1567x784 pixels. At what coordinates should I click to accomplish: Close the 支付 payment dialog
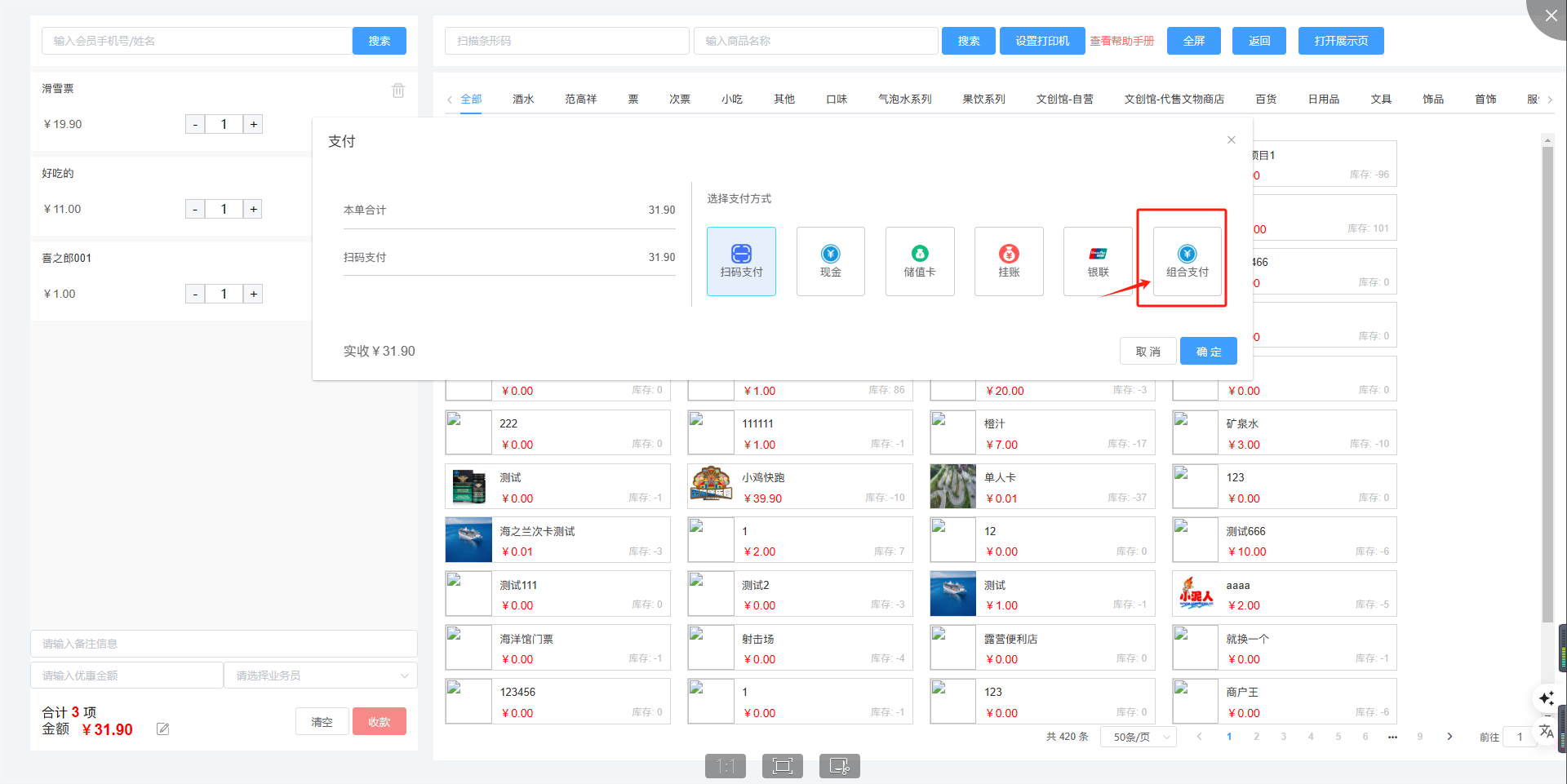(x=1231, y=140)
